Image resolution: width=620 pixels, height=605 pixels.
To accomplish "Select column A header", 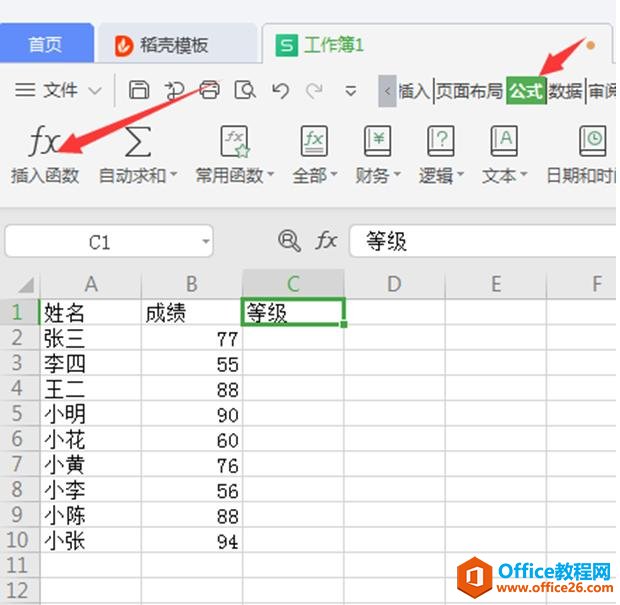I will coord(91,284).
